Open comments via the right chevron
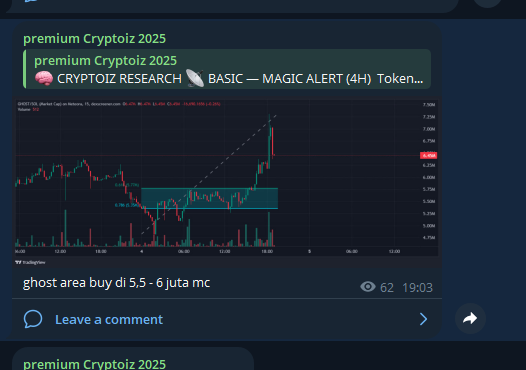The image size is (526, 370). [x=423, y=319]
